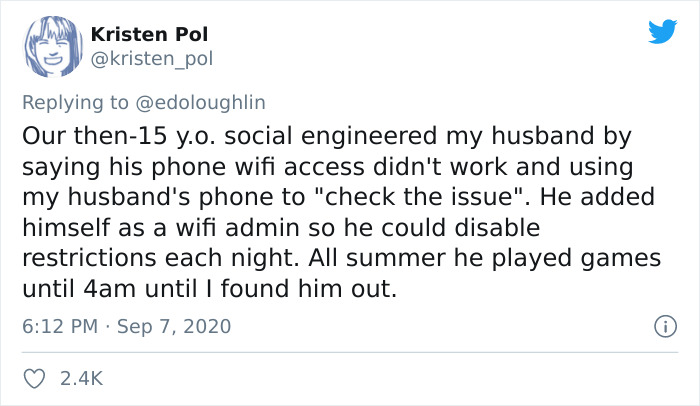Open the 6:12 PM timestamp
Screen dimensions: 700x406
coord(60,326)
